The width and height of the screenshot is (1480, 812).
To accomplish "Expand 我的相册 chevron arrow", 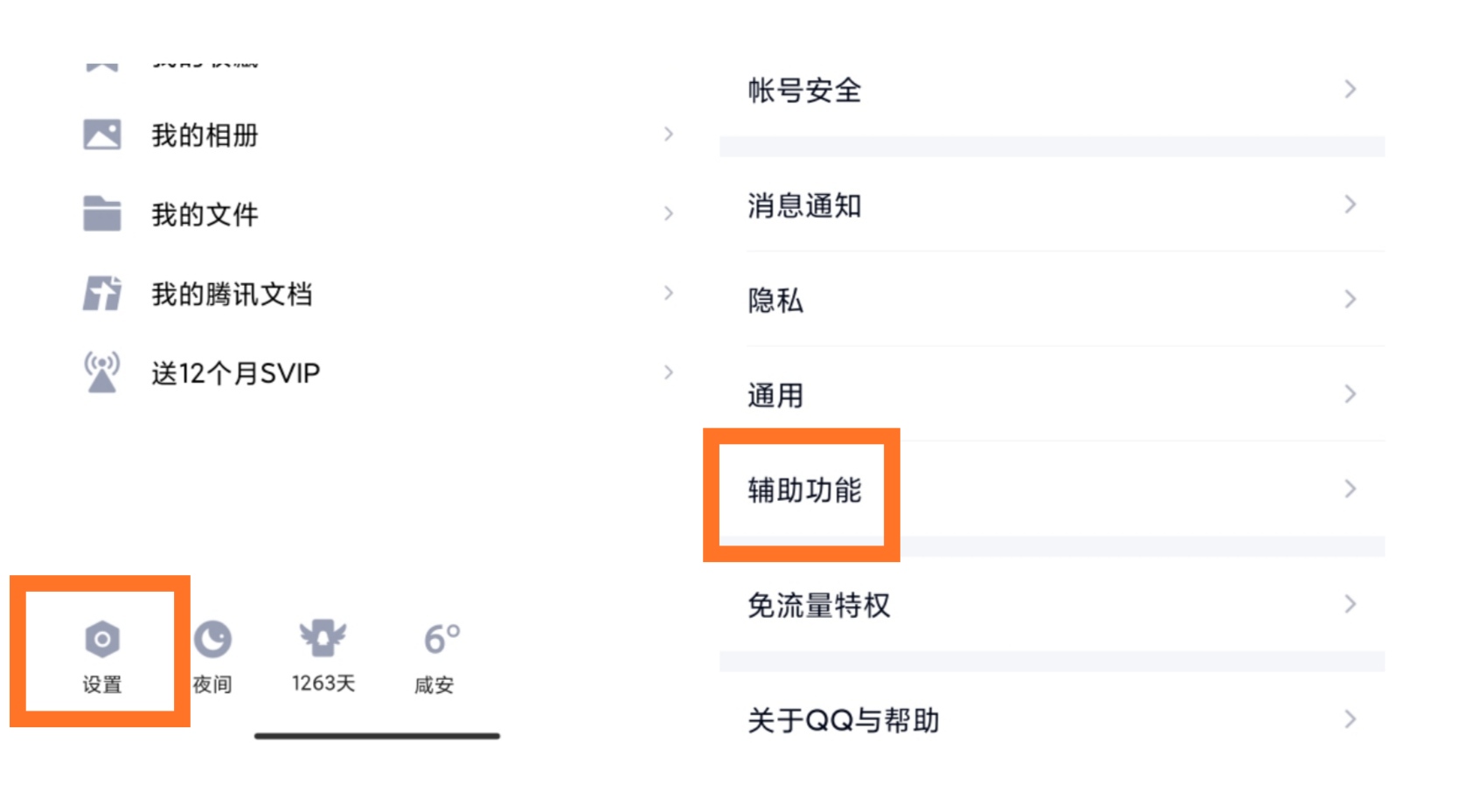I will [669, 135].
